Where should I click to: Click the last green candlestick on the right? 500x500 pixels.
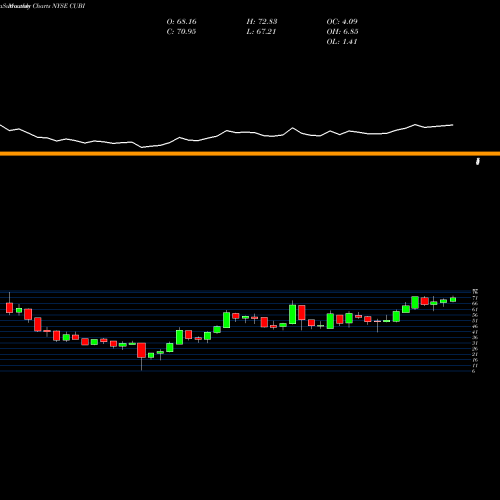click(x=453, y=299)
